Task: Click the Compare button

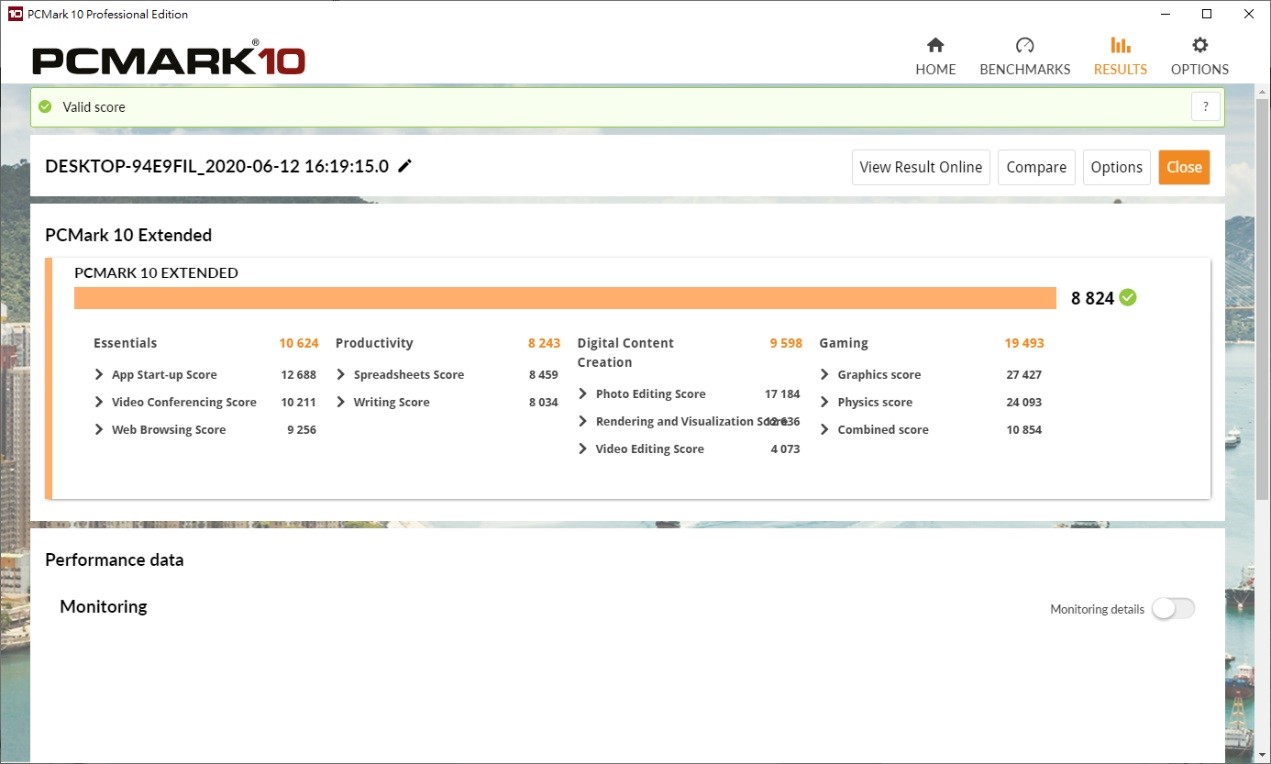Action: click(1036, 167)
